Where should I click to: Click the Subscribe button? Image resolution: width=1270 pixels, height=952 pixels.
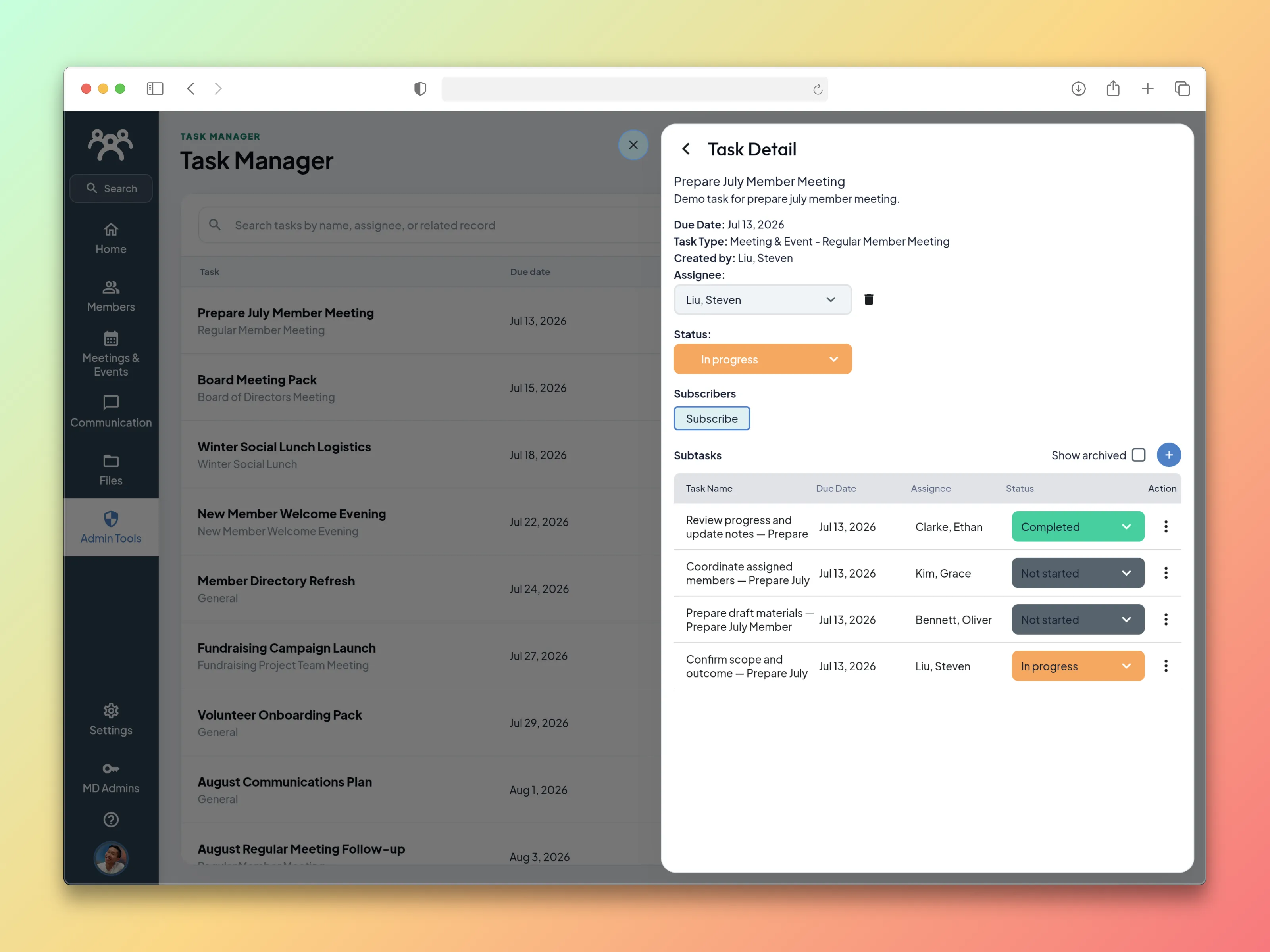(x=711, y=418)
